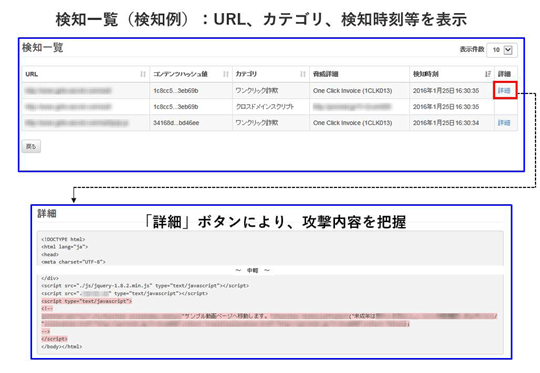Click the <html lang="ja"> code line
Image resolution: width=540 pixels, height=373 pixels.
click(x=64, y=247)
